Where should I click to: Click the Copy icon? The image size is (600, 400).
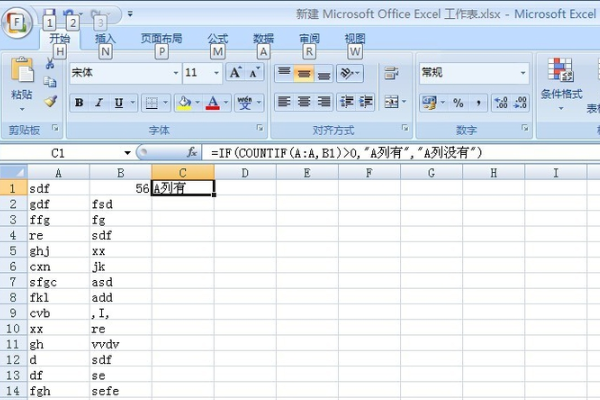(50, 82)
